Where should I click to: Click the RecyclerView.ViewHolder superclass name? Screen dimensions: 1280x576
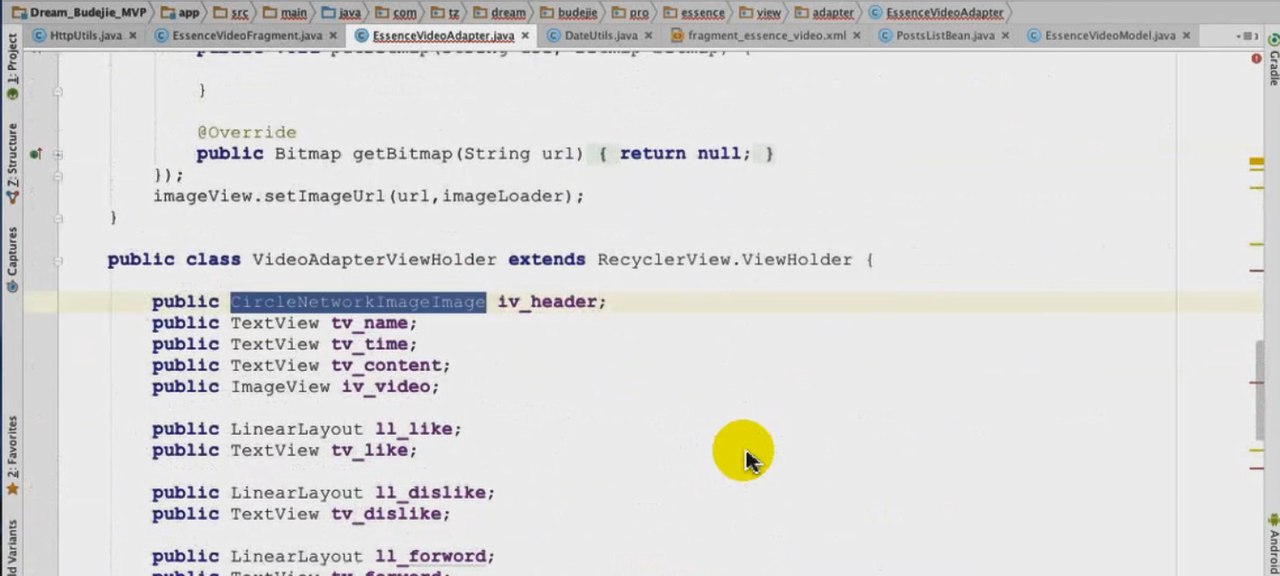pyautogui.click(x=725, y=260)
